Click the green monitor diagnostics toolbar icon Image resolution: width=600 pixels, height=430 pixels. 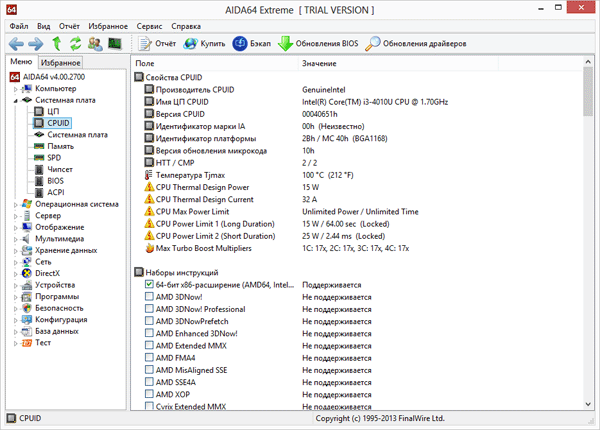[x=115, y=44]
